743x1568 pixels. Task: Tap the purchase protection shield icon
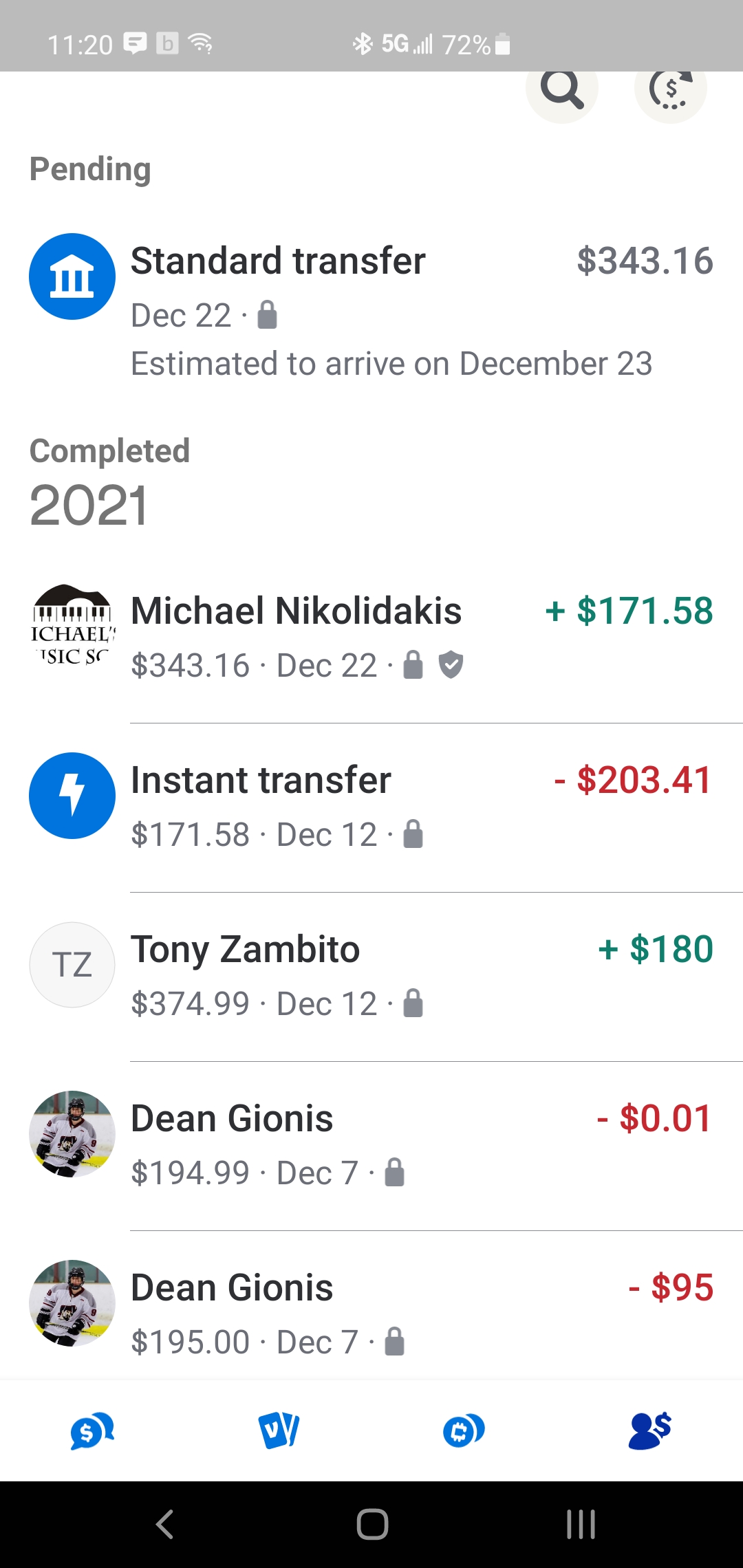click(x=451, y=665)
